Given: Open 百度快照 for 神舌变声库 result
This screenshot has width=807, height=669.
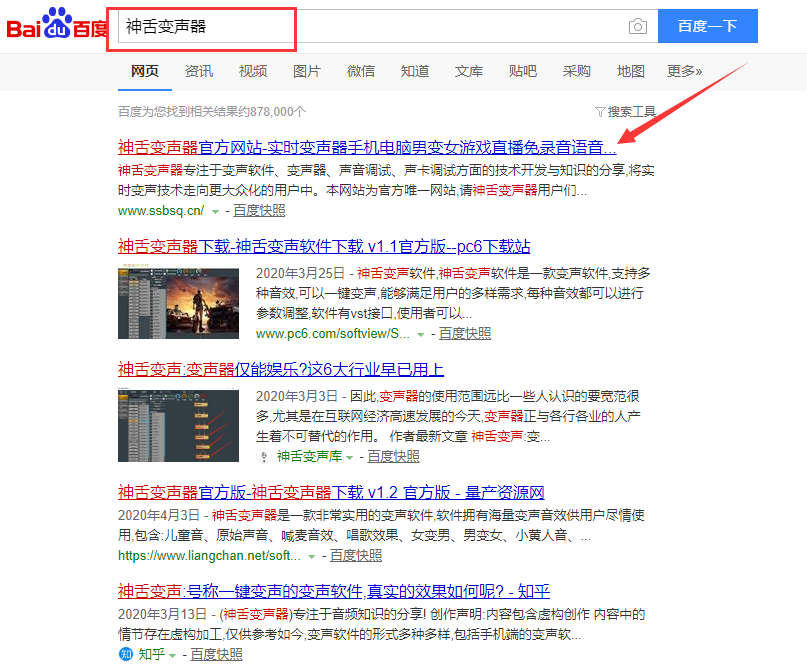Looking at the screenshot, I should click(393, 456).
